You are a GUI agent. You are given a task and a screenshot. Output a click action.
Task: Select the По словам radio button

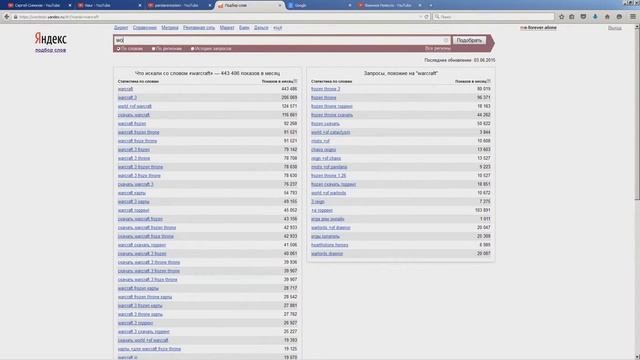coord(119,49)
